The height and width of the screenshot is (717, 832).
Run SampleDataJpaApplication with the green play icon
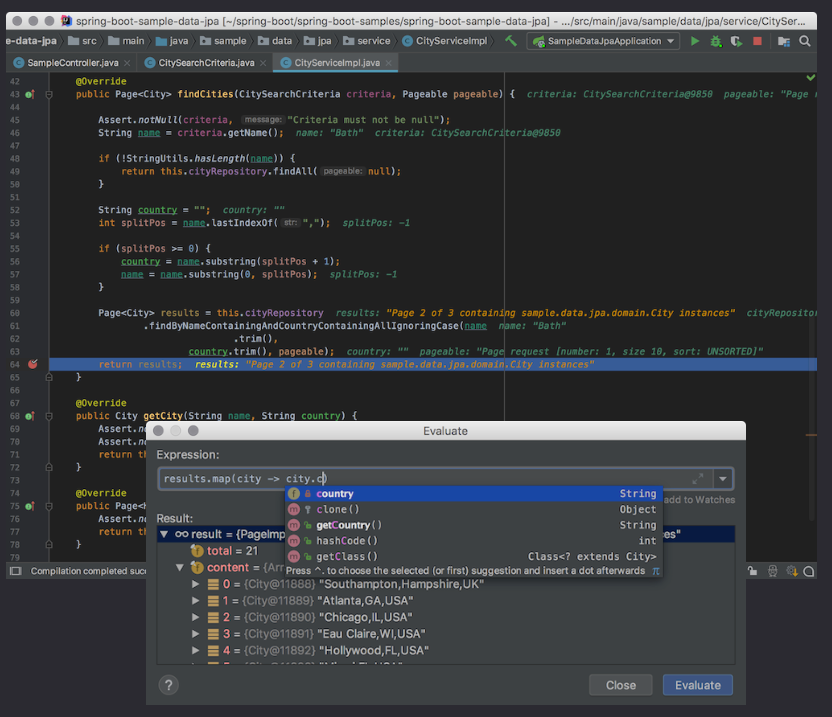point(695,41)
